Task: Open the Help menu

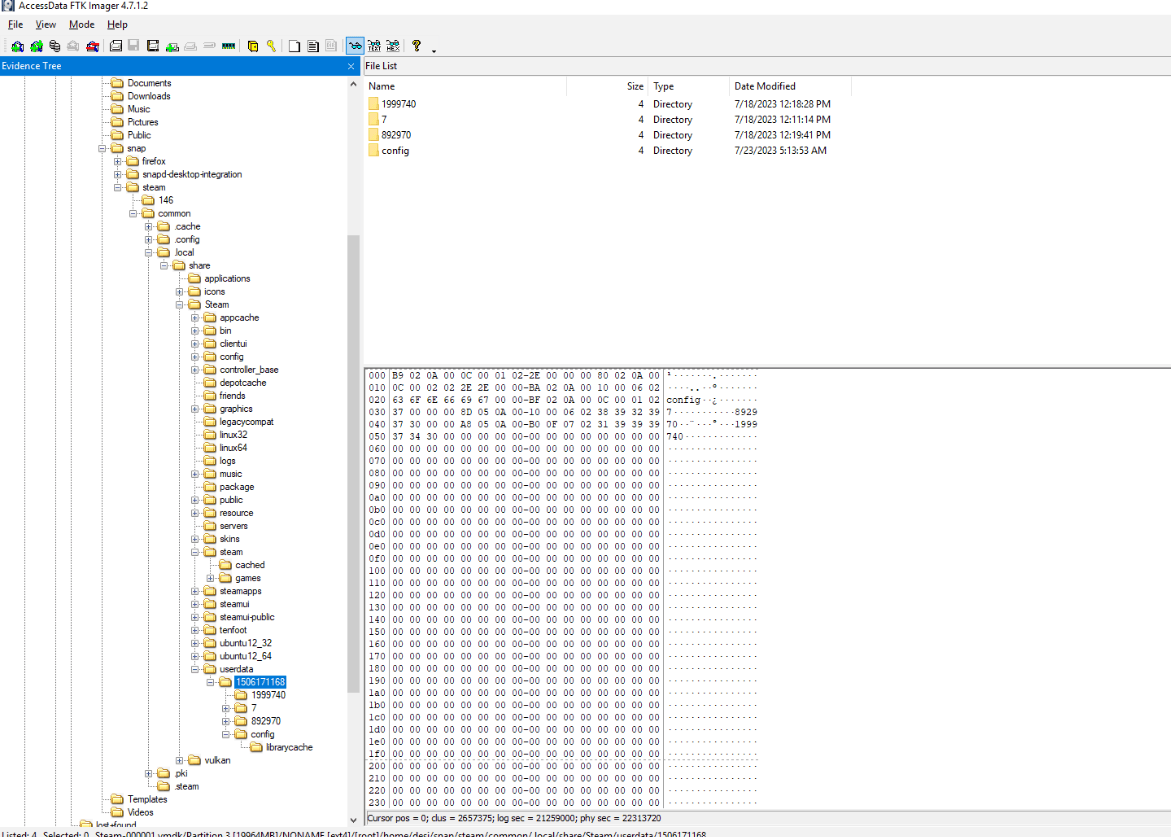Action: click(117, 25)
